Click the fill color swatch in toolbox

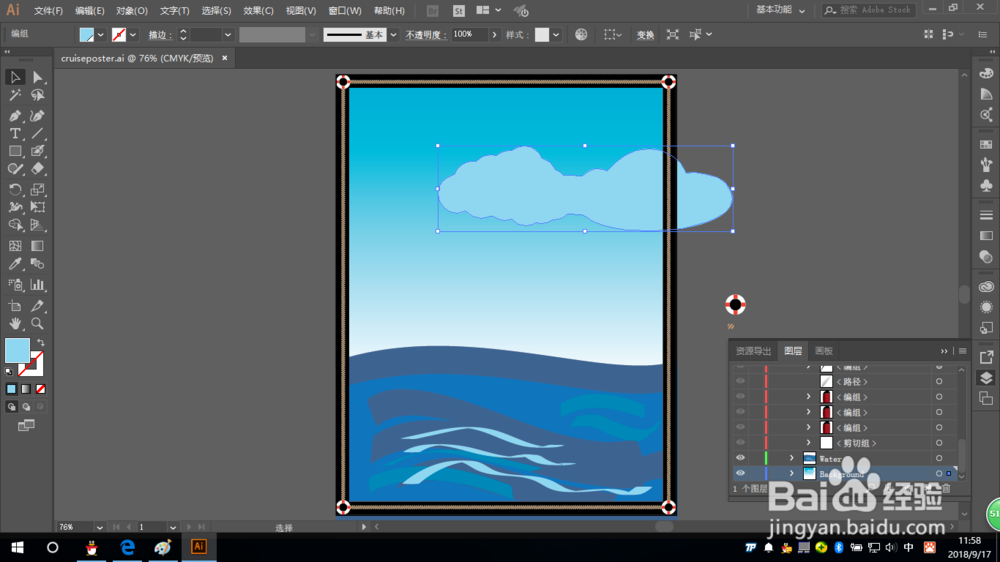(15, 349)
